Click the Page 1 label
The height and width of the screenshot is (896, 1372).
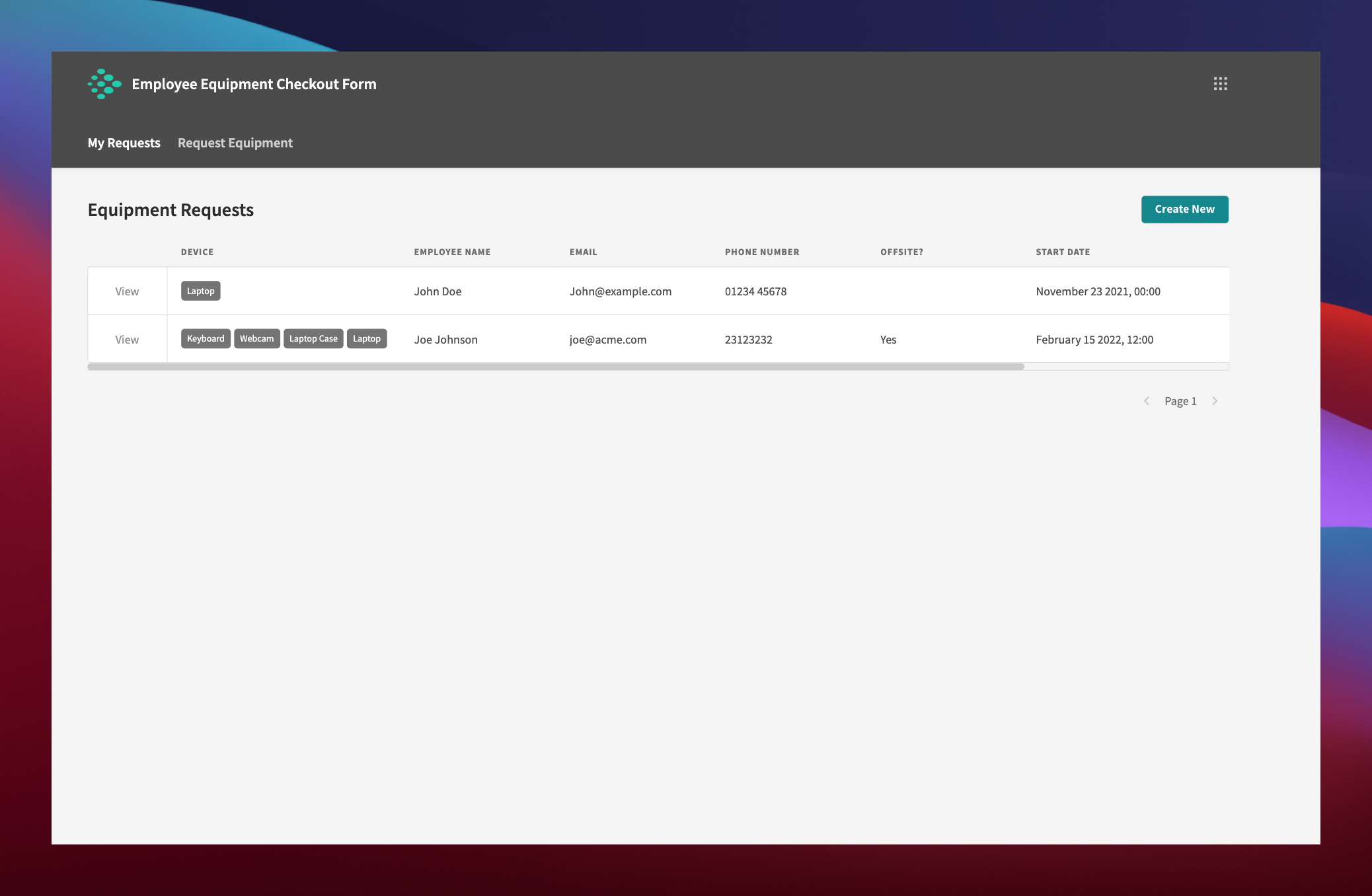pos(1180,401)
